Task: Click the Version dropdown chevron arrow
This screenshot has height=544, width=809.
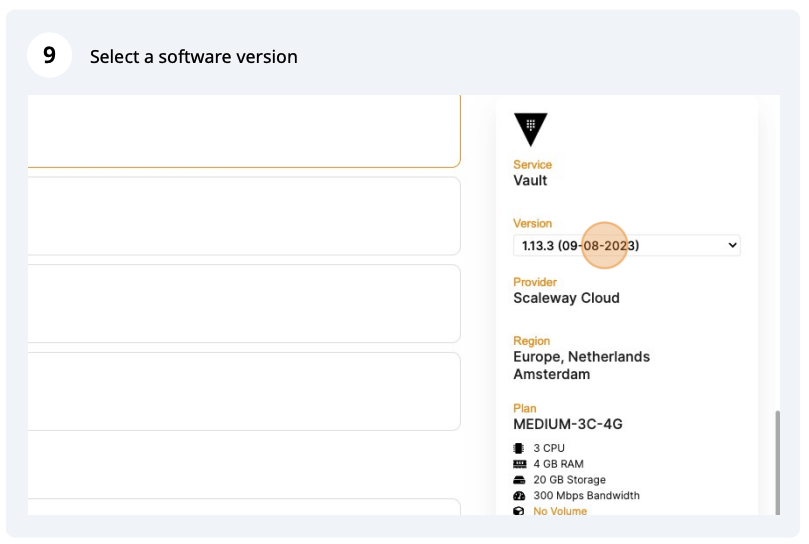Action: [732, 245]
